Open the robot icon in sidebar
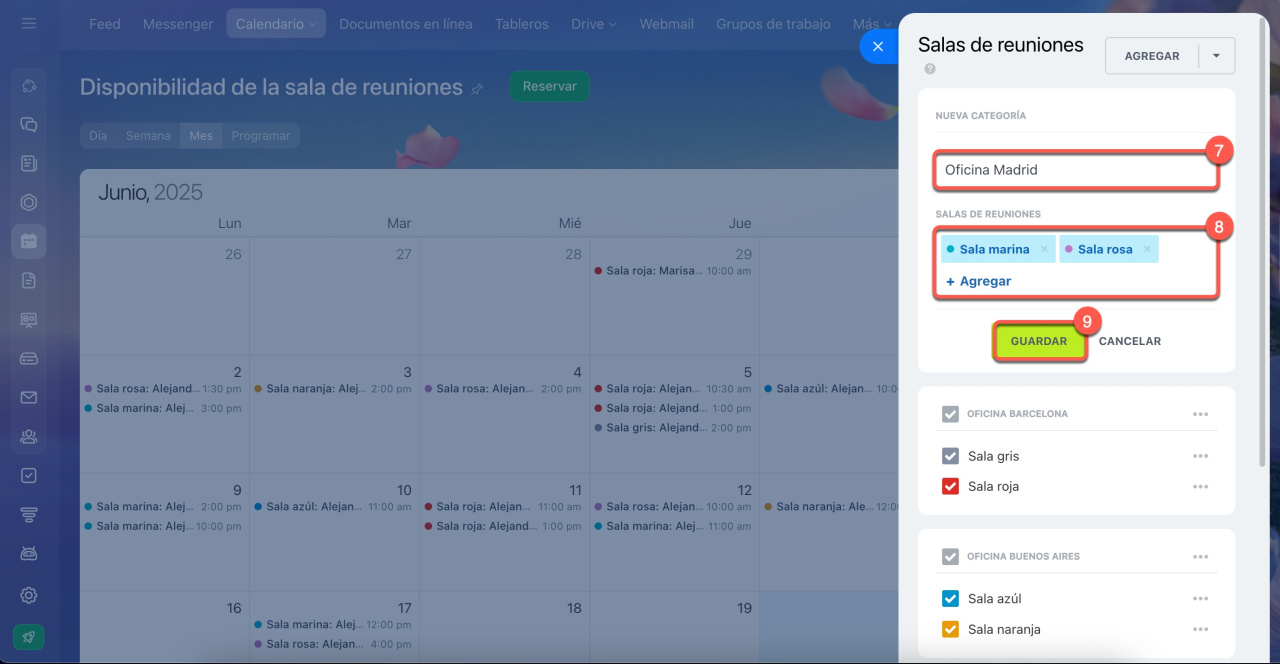The width and height of the screenshot is (1280, 664). pos(29,554)
